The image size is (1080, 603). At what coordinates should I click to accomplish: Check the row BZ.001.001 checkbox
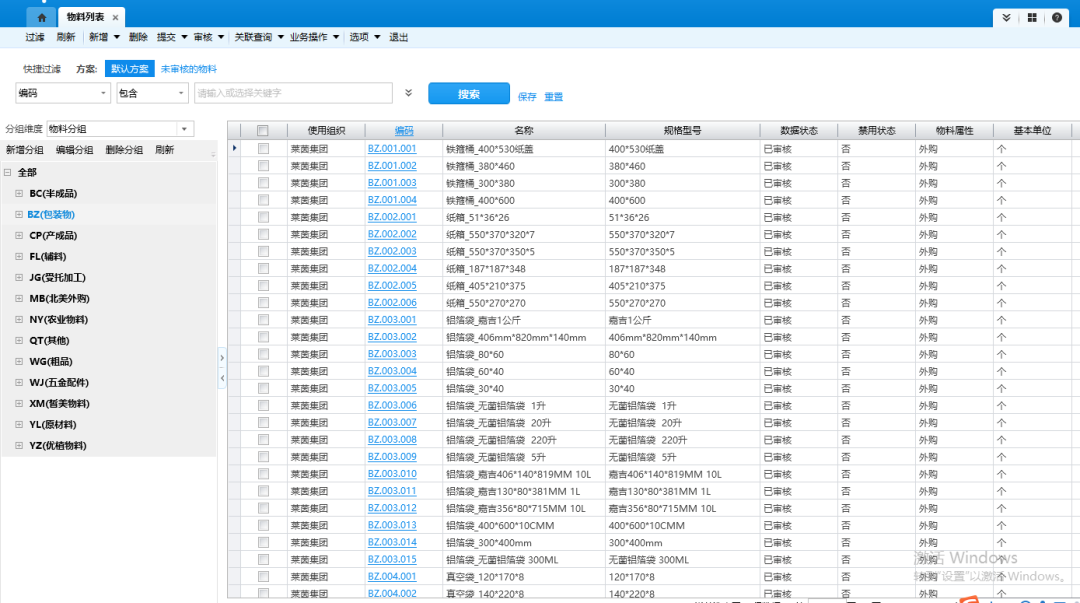[263, 148]
